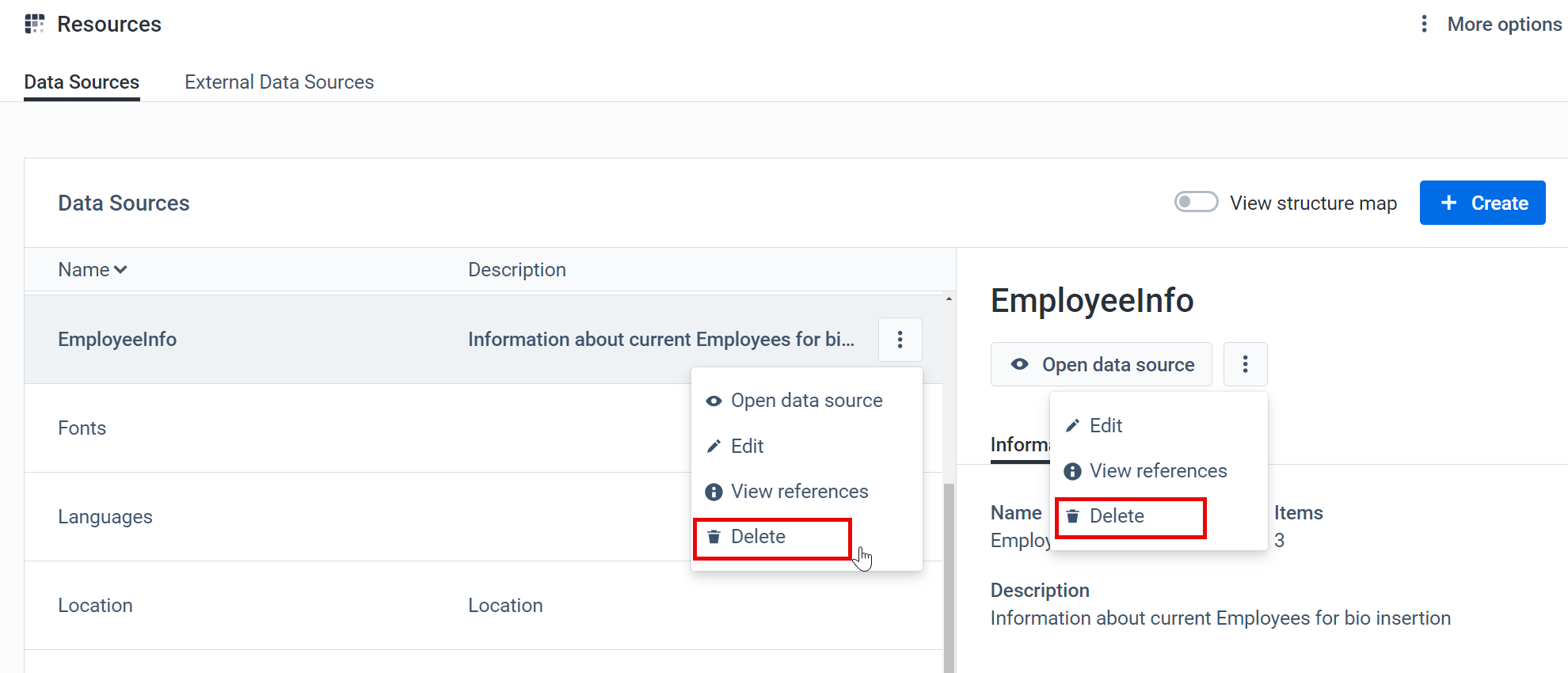Select Open data source in row context menu

pyautogui.click(x=806, y=401)
